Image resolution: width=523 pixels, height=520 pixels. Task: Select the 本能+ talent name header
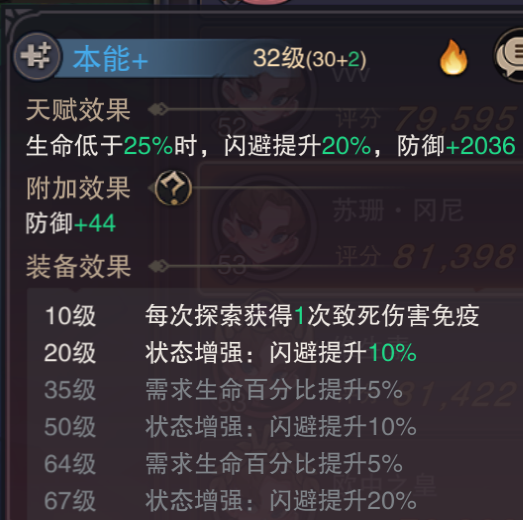click(x=110, y=59)
